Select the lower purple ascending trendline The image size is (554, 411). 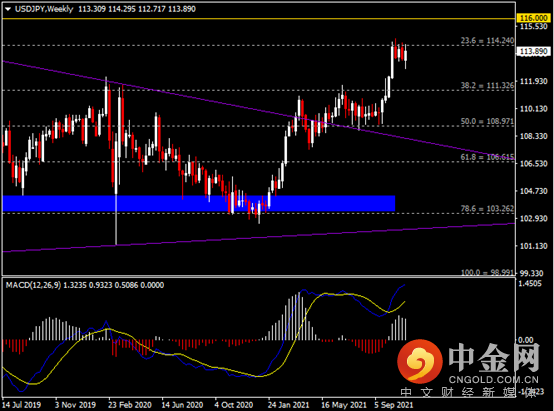tap(258, 237)
